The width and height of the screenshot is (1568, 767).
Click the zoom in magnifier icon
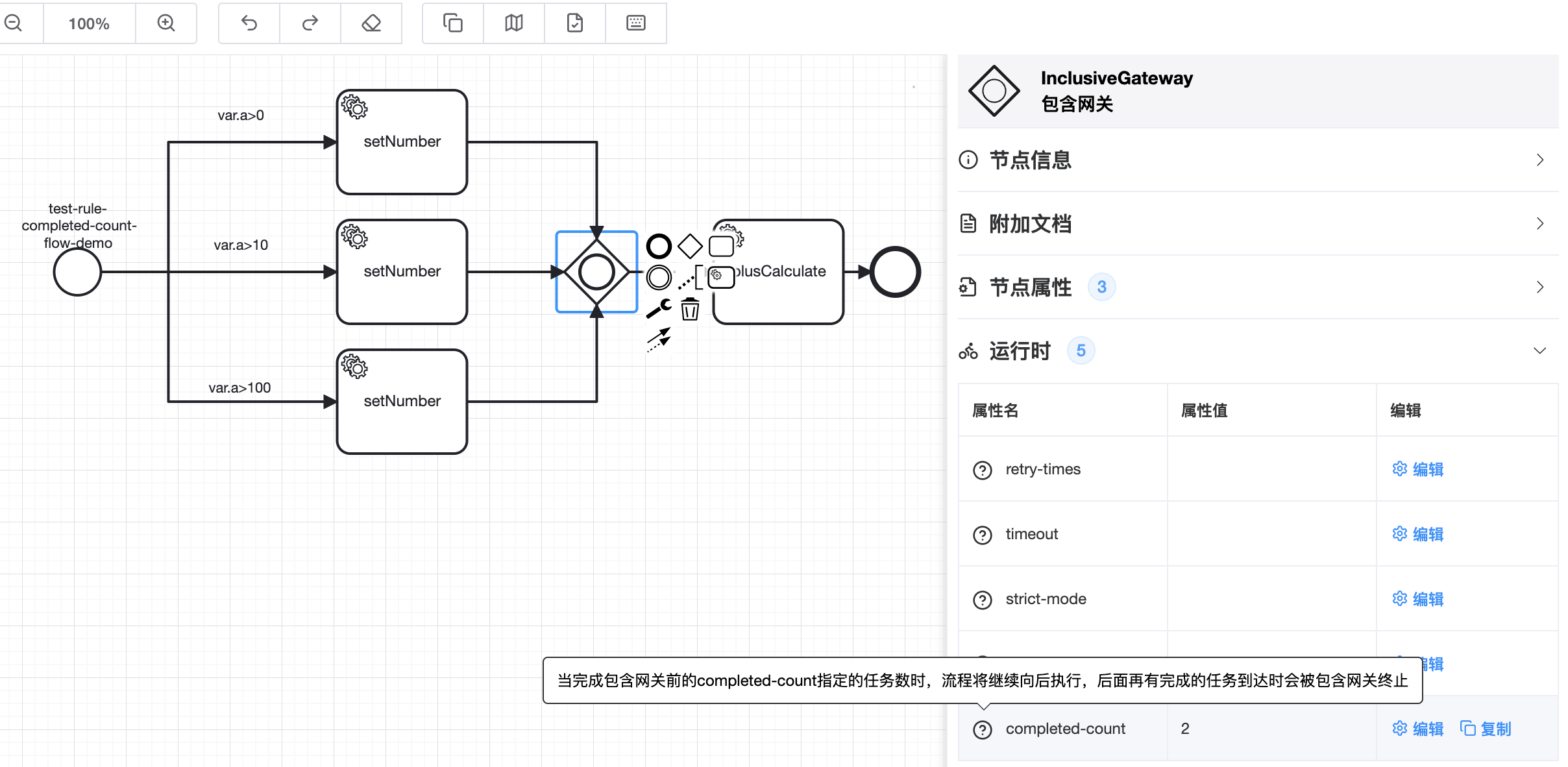(x=166, y=23)
